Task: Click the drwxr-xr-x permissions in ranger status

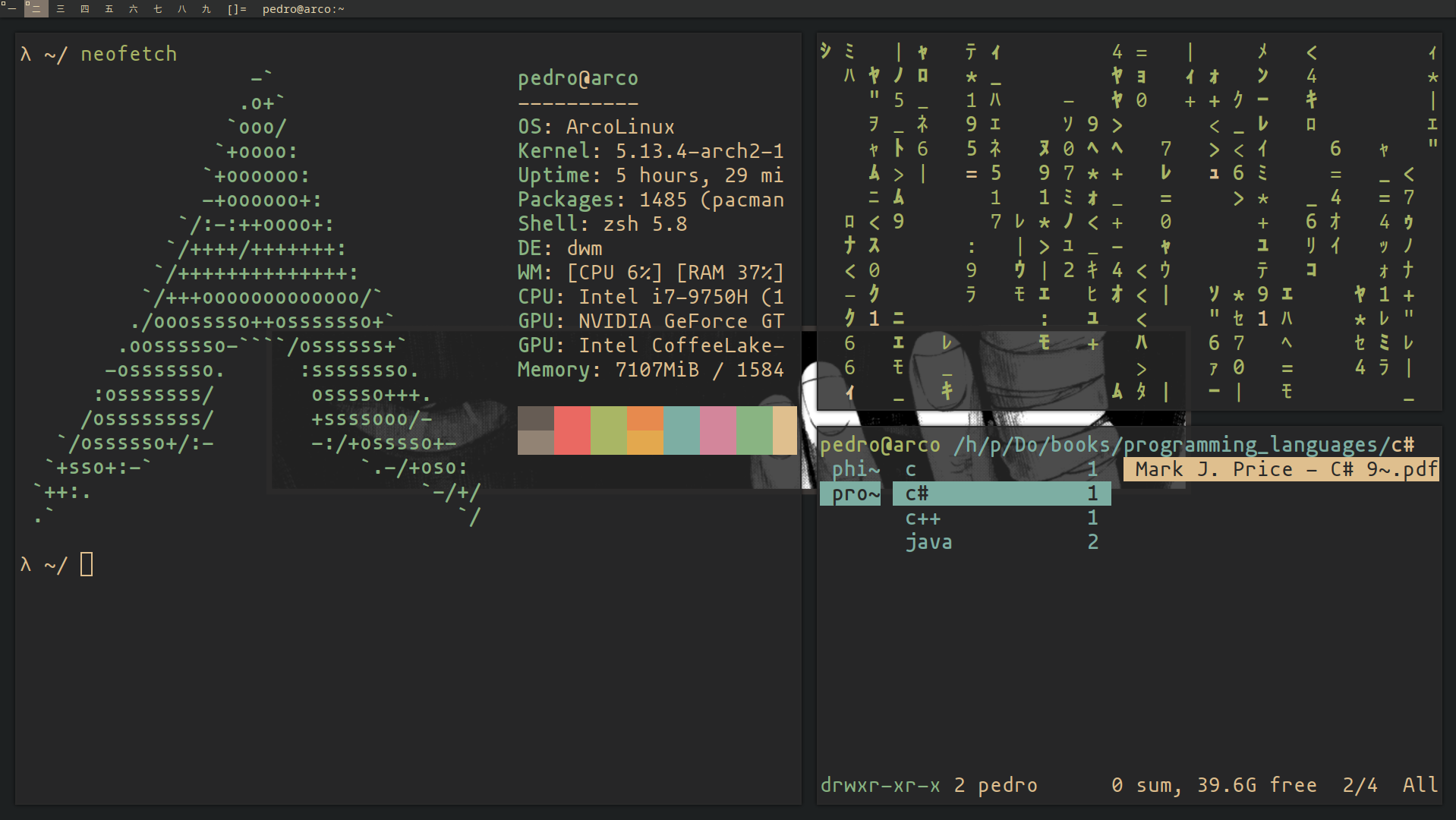Action: pos(881,785)
